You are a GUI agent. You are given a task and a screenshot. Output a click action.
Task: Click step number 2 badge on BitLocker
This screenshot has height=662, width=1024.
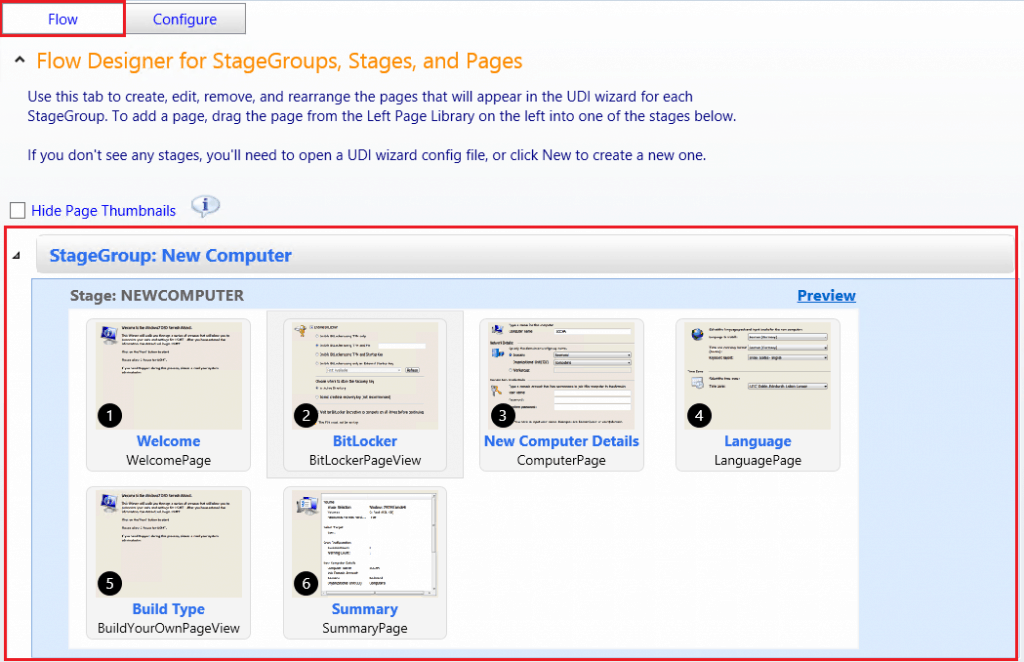(307, 416)
